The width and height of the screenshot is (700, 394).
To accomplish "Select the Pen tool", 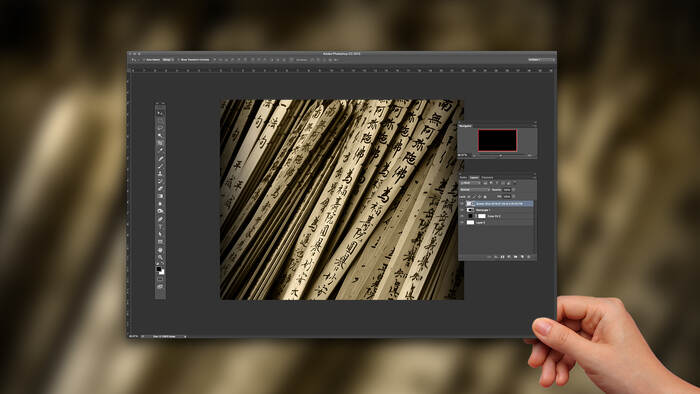I will [160, 219].
